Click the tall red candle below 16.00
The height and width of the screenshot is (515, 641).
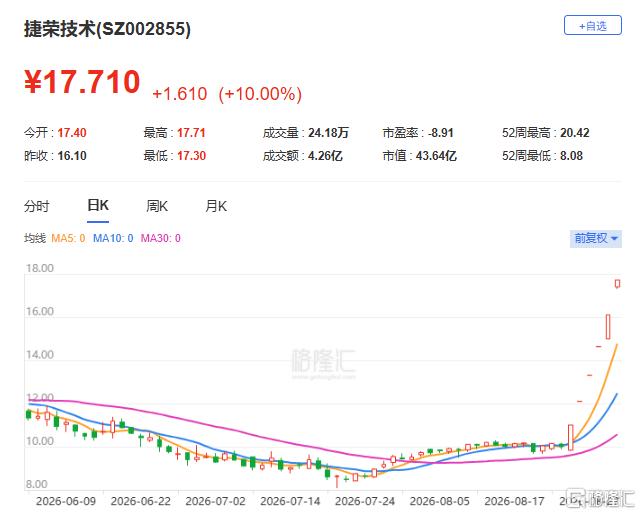[608, 327]
